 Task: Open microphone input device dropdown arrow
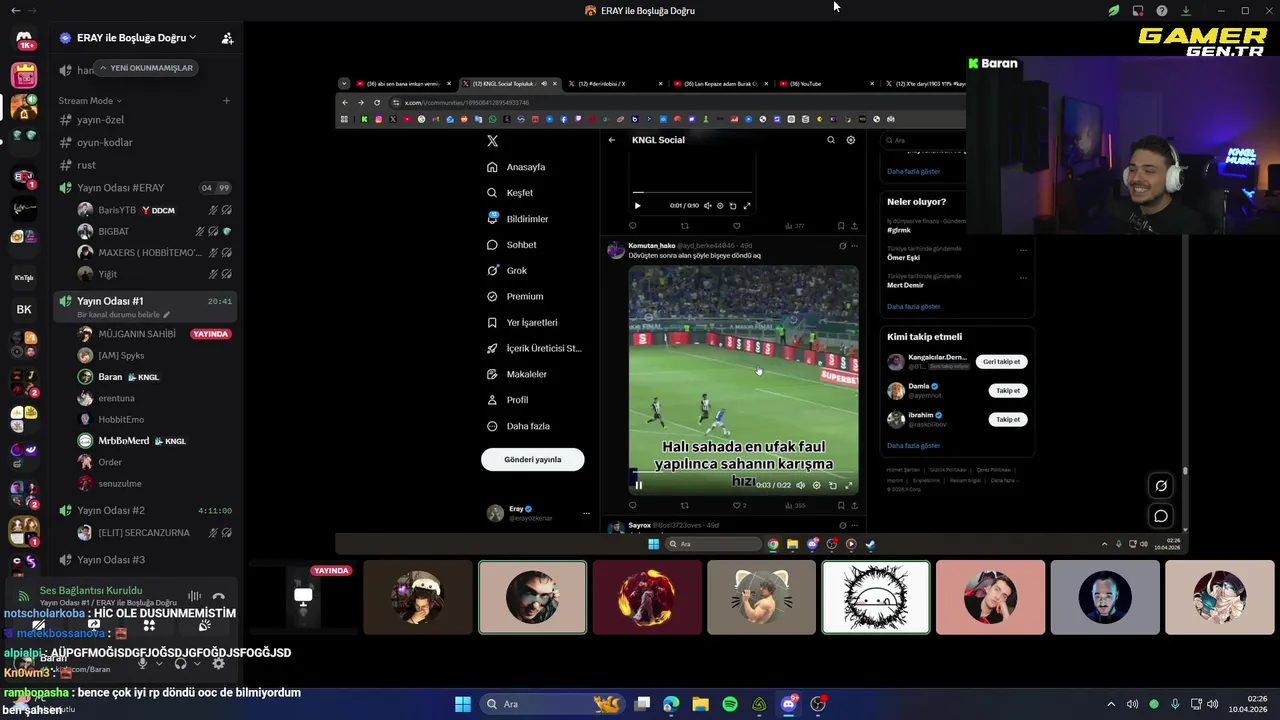coord(159,663)
